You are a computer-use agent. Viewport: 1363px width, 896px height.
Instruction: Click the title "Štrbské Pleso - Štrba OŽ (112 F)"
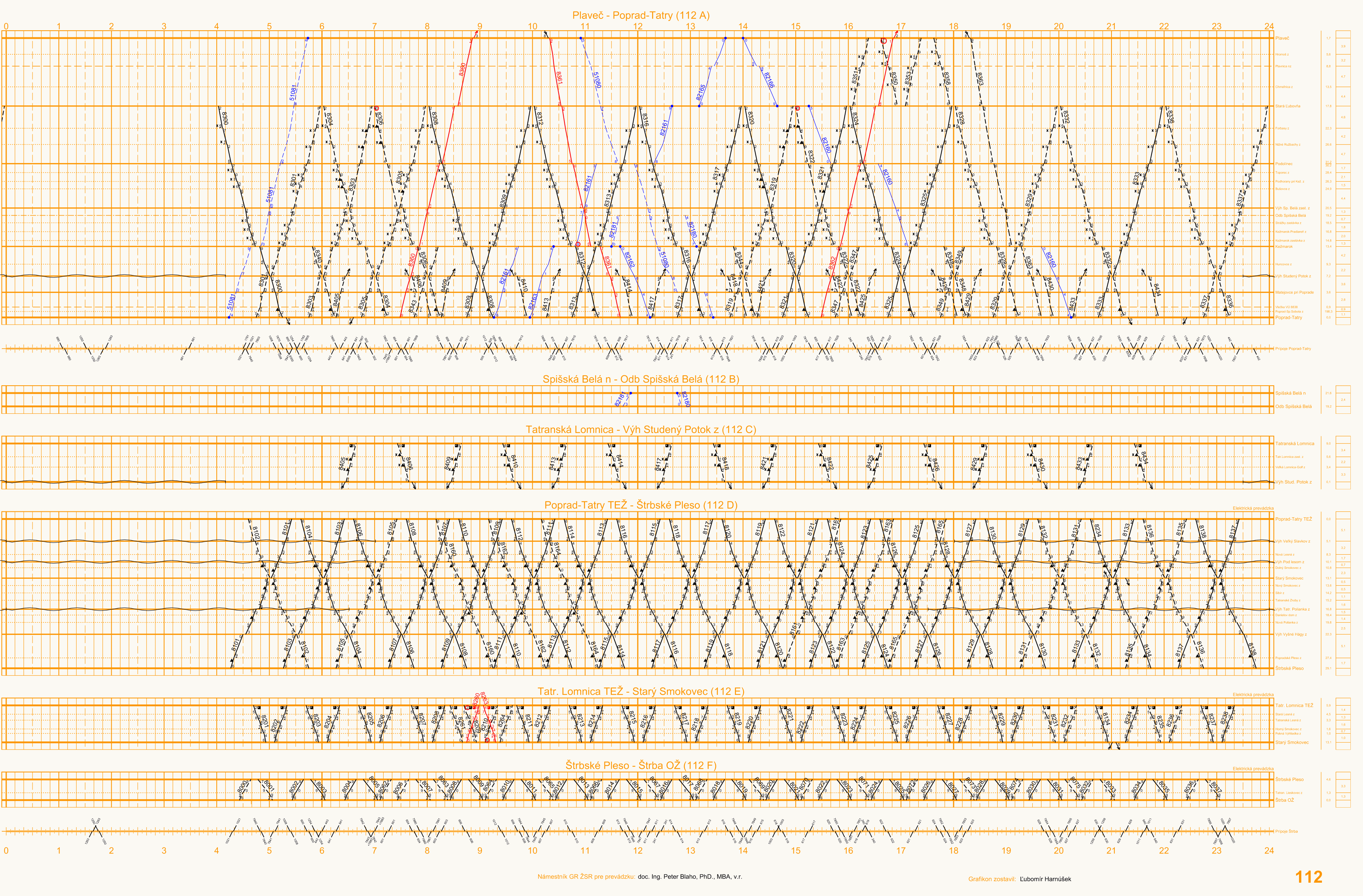[641, 765]
